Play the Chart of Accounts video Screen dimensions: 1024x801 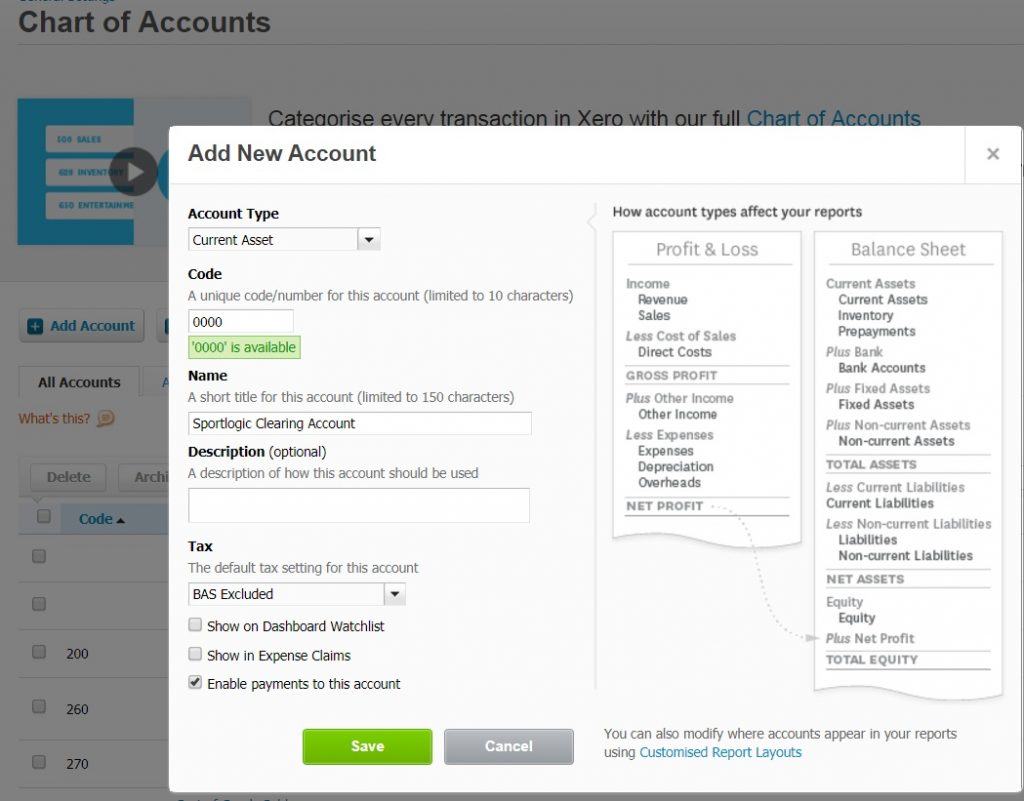(134, 172)
